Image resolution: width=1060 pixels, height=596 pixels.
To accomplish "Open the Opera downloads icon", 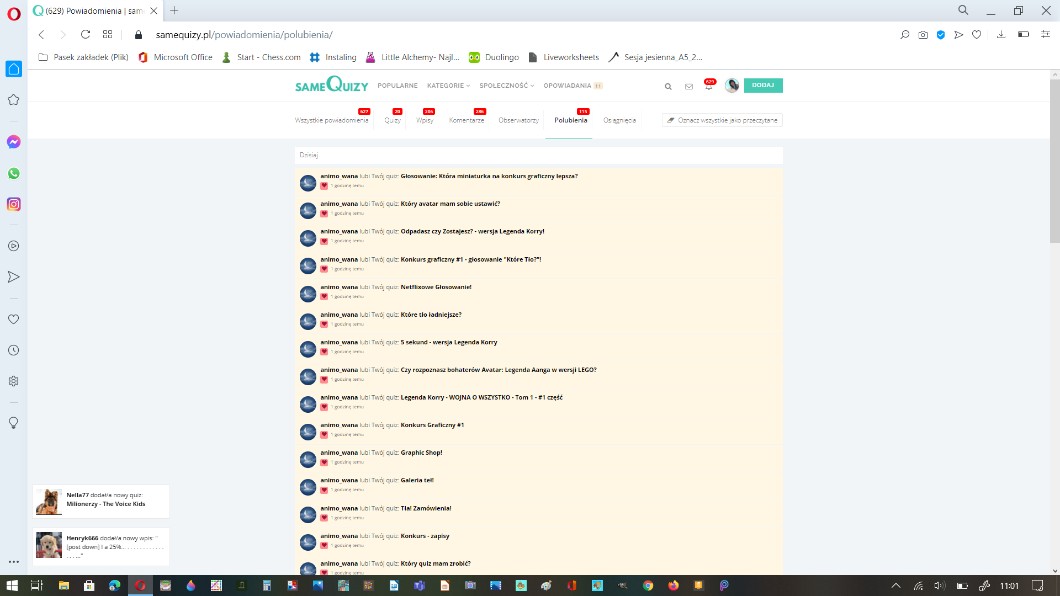I will click(x=1001, y=34).
